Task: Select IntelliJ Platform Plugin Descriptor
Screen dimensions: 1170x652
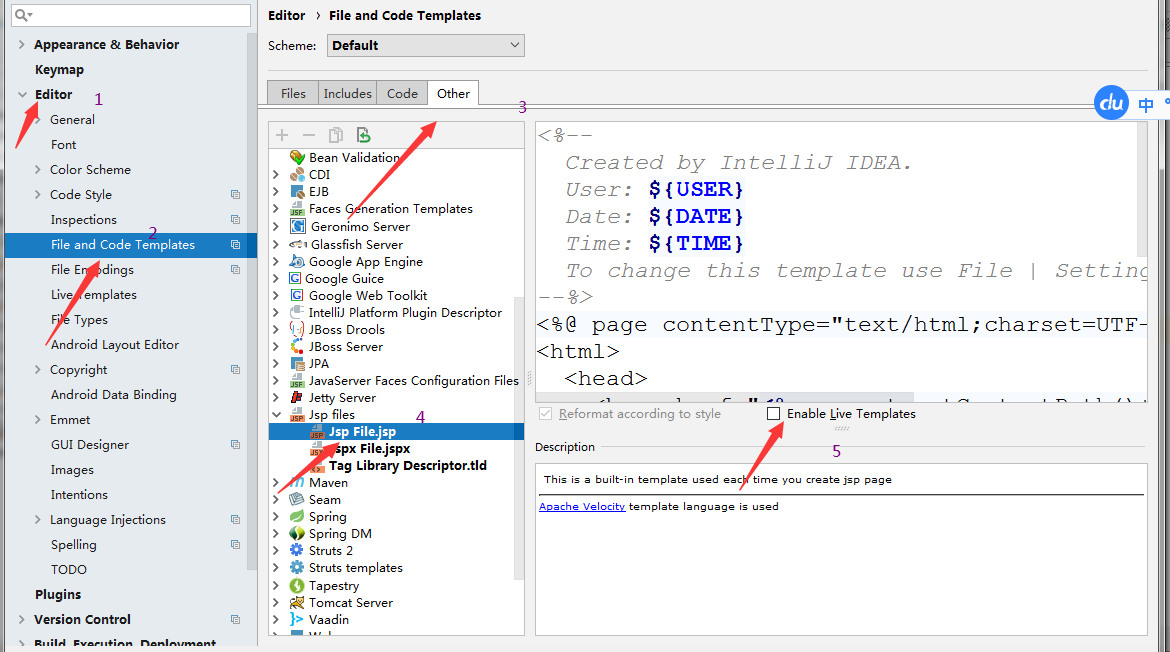Action: (405, 313)
